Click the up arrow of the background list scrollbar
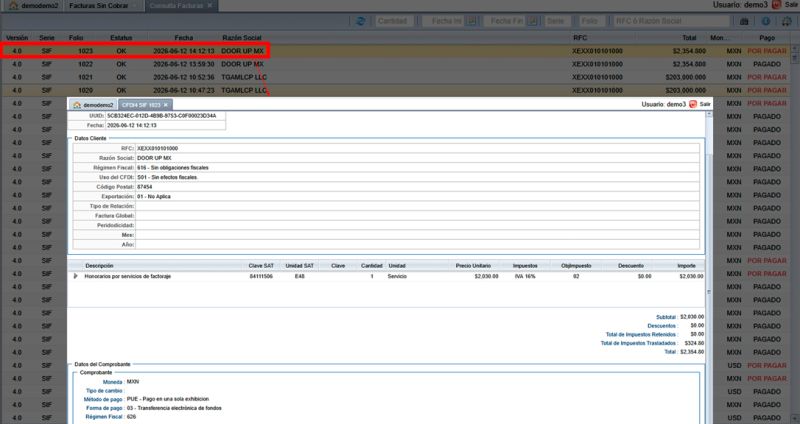The image size is (800, 424). click(x=795, y=47)
